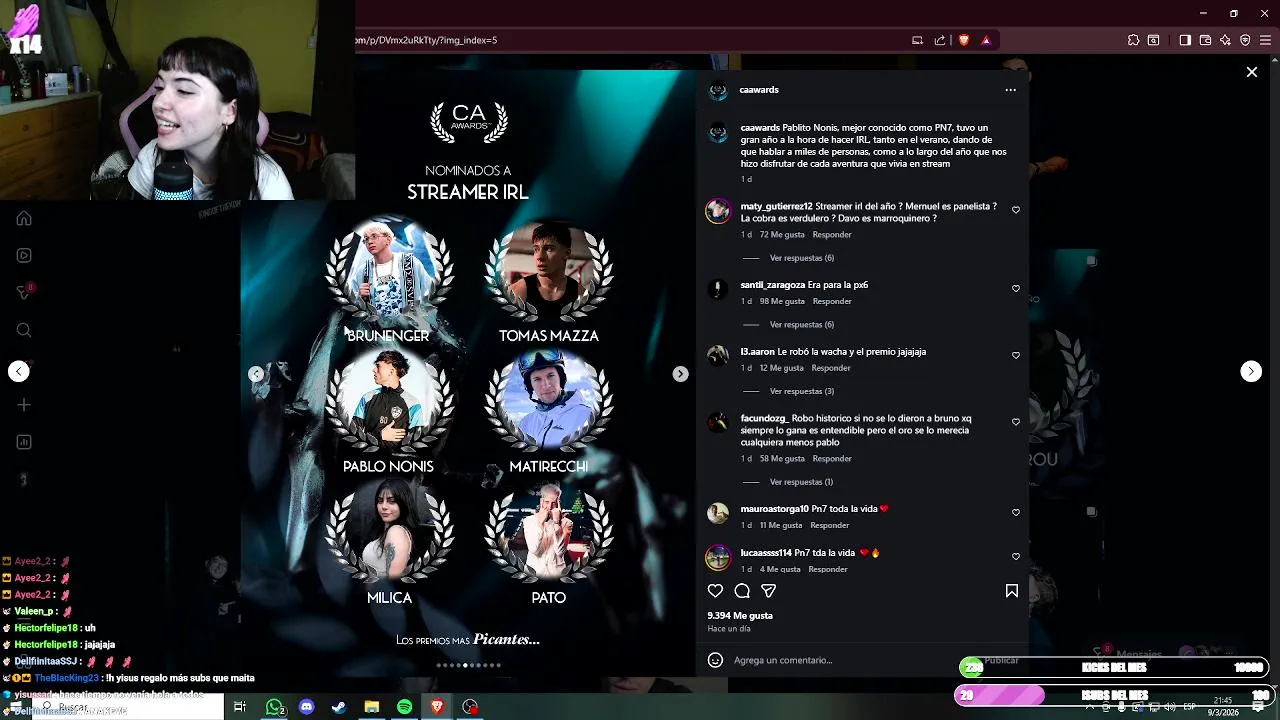Show 72 Me gusta on maty_gutierrez12's comment

782,235
